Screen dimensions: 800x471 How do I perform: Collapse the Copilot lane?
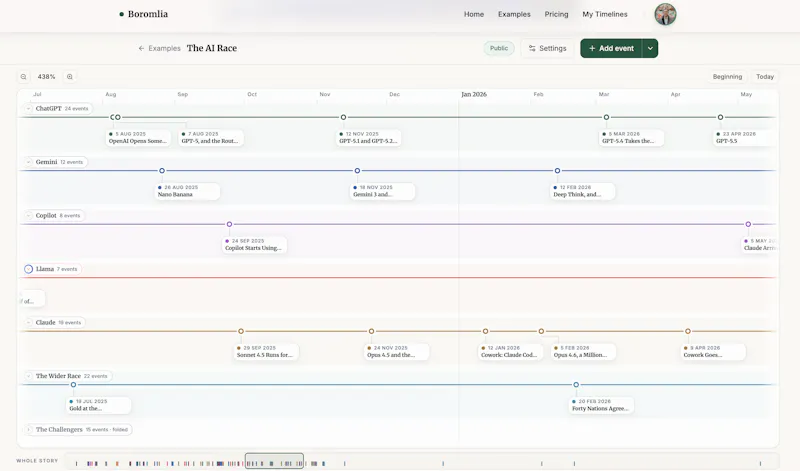coord(28,215)
